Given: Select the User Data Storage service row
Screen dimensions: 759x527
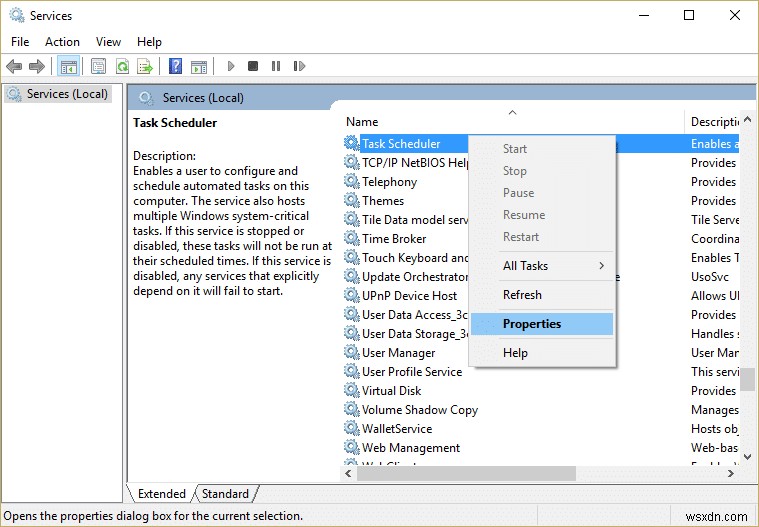Looking at the screenshot, I should tap(541, 333).
